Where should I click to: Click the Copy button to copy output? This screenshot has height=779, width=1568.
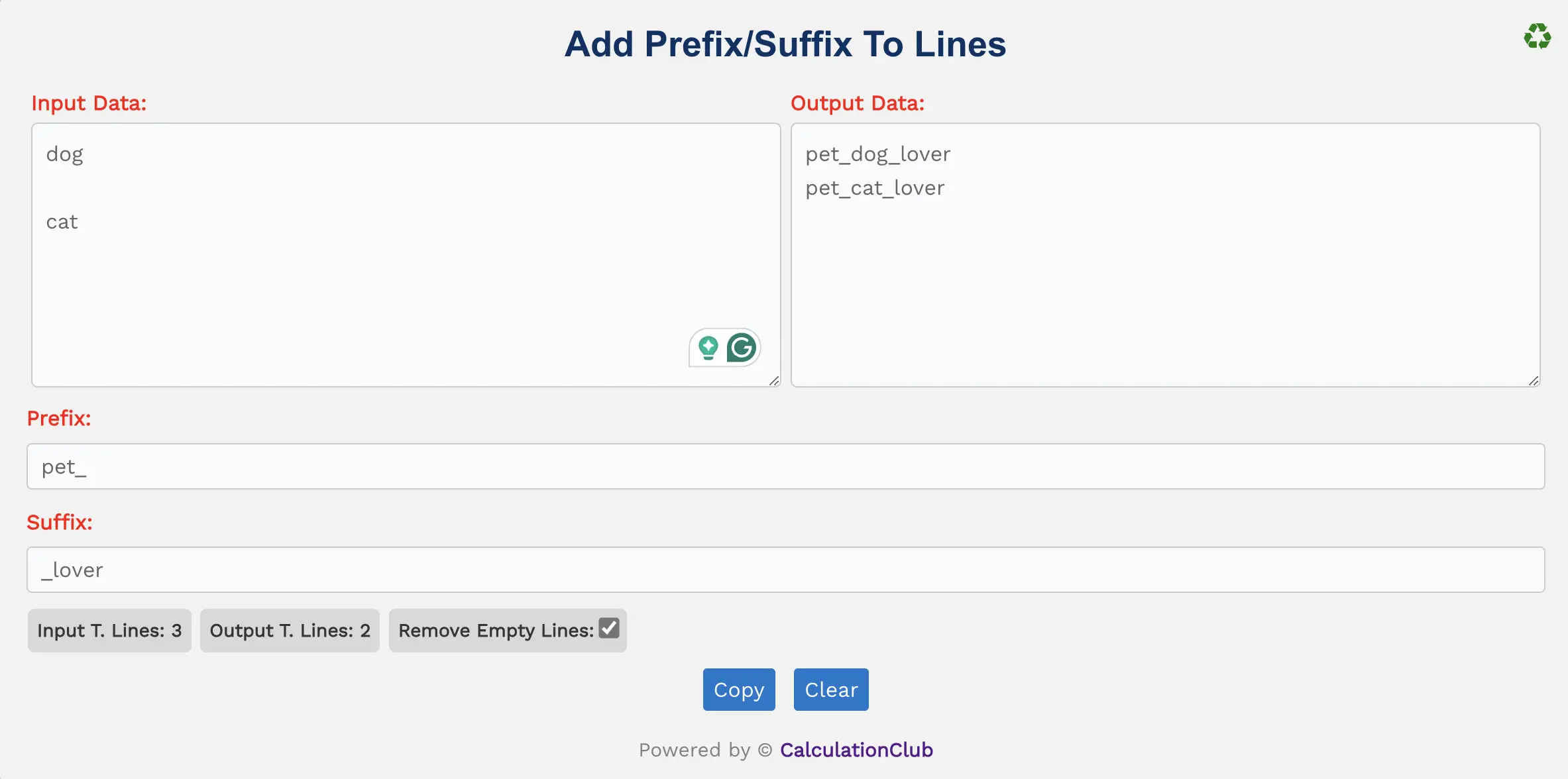click(738, 689)
